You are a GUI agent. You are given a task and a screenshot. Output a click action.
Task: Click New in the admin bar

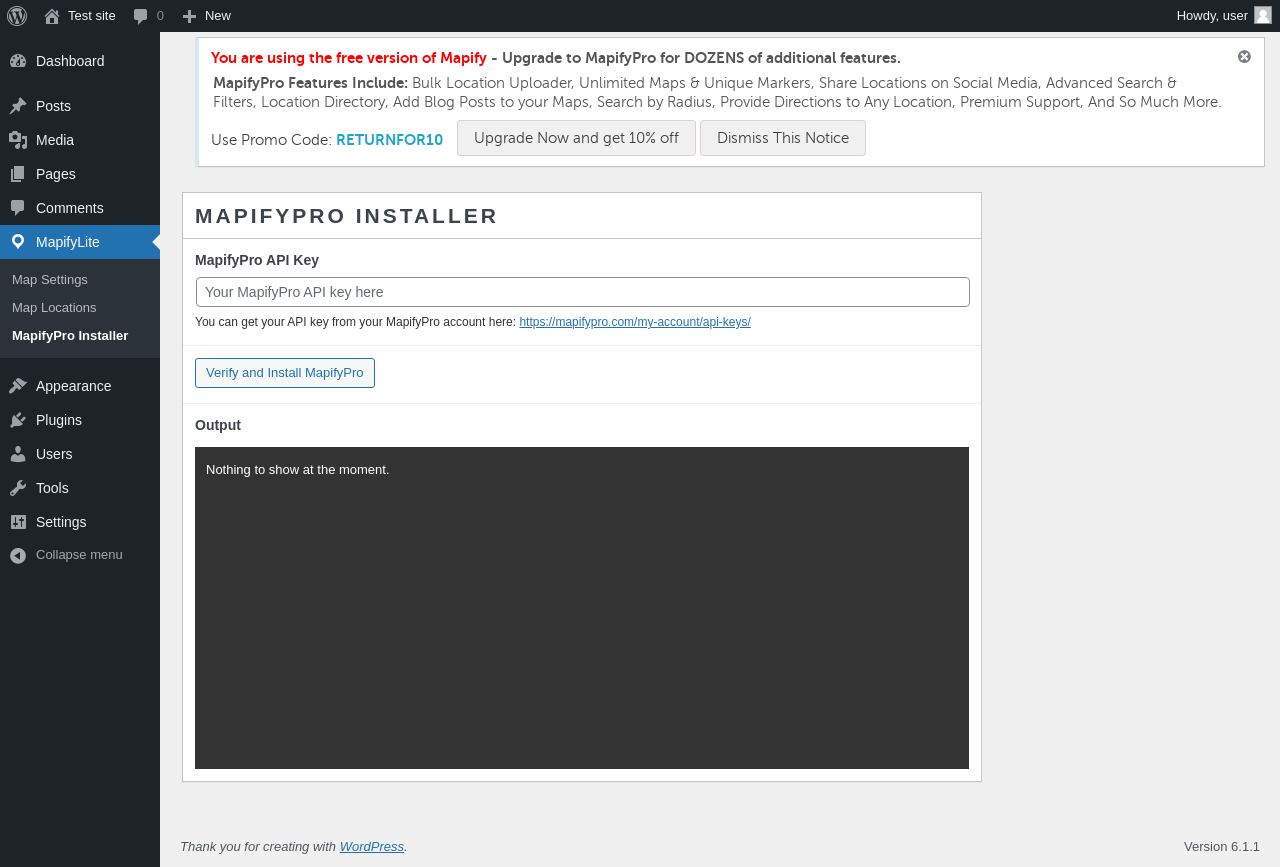(x=218, y=16)
